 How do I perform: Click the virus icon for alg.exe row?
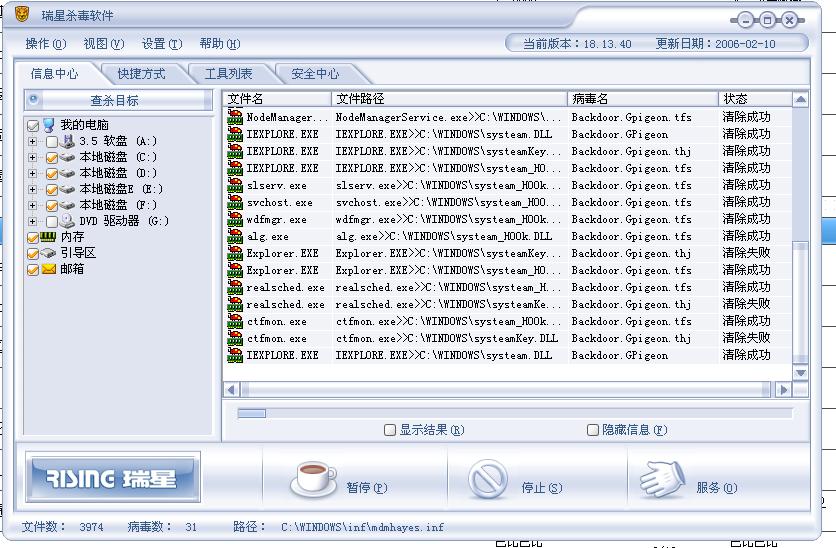tap(235, 236)
